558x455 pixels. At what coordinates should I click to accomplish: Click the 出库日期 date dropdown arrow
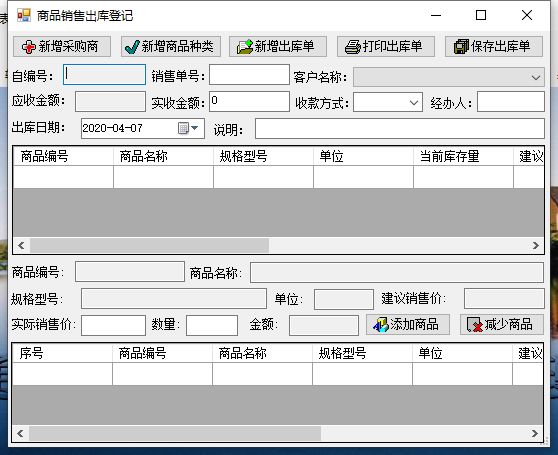[195, 128]
